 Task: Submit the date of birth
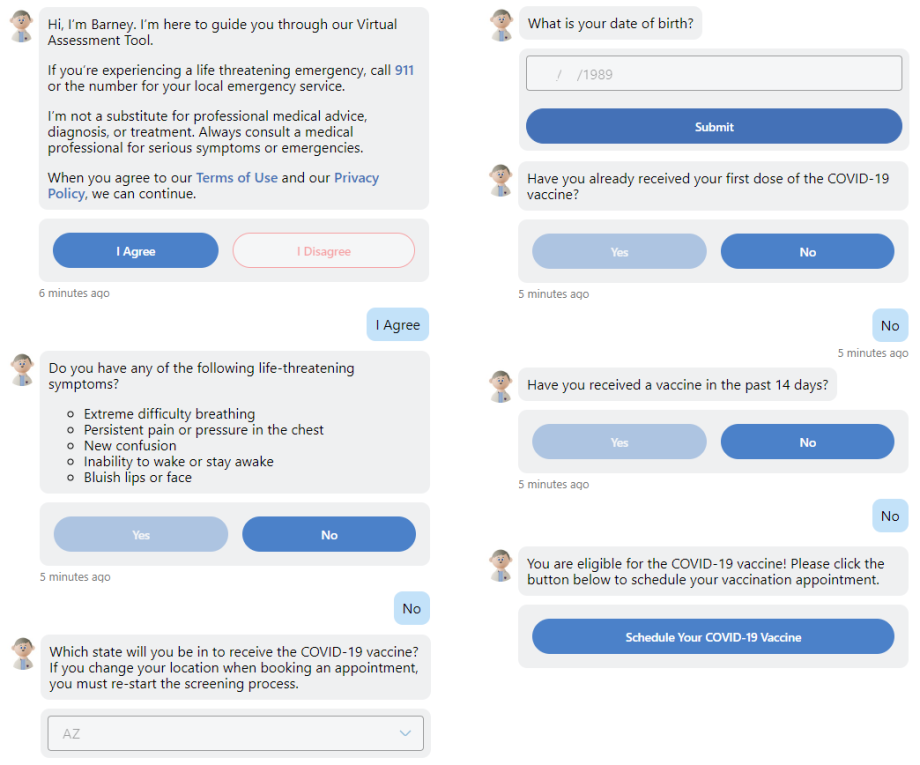click(714, 127)
